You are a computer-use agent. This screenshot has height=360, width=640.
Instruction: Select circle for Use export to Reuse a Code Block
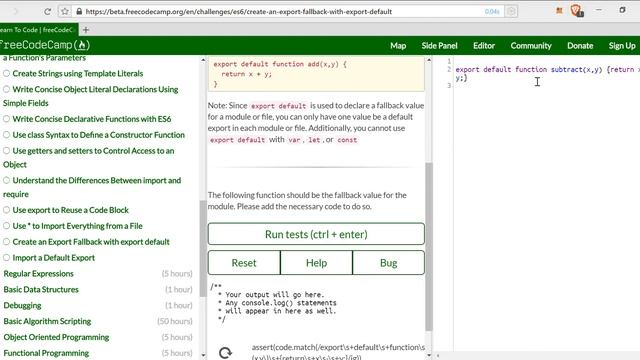[6, 210]
